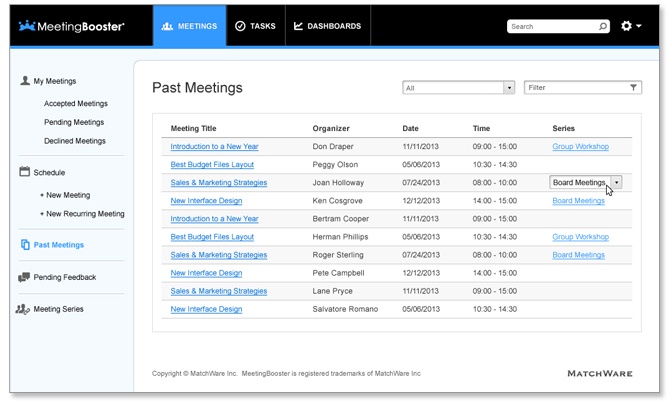The height and width of the screenshot is (404, 669).
Task: Open Lane Pryce's Sales & Marketing Strategies
Action: click(219, 291)
